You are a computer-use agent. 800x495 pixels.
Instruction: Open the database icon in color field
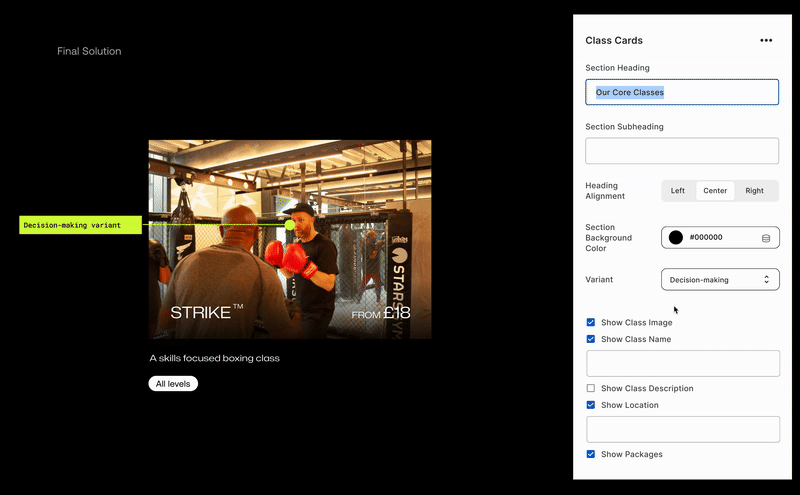pyautogui.click(x=766, y=238)
